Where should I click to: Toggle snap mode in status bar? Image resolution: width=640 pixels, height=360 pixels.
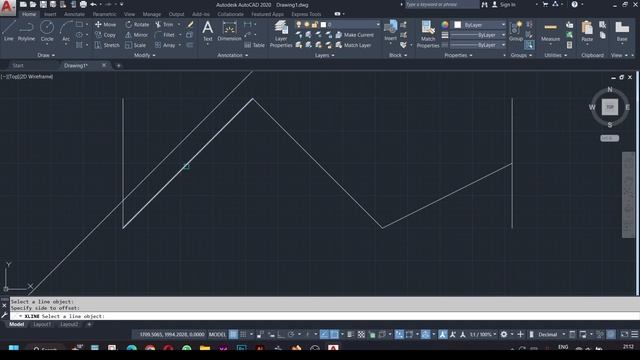click(x=243, y=335)
